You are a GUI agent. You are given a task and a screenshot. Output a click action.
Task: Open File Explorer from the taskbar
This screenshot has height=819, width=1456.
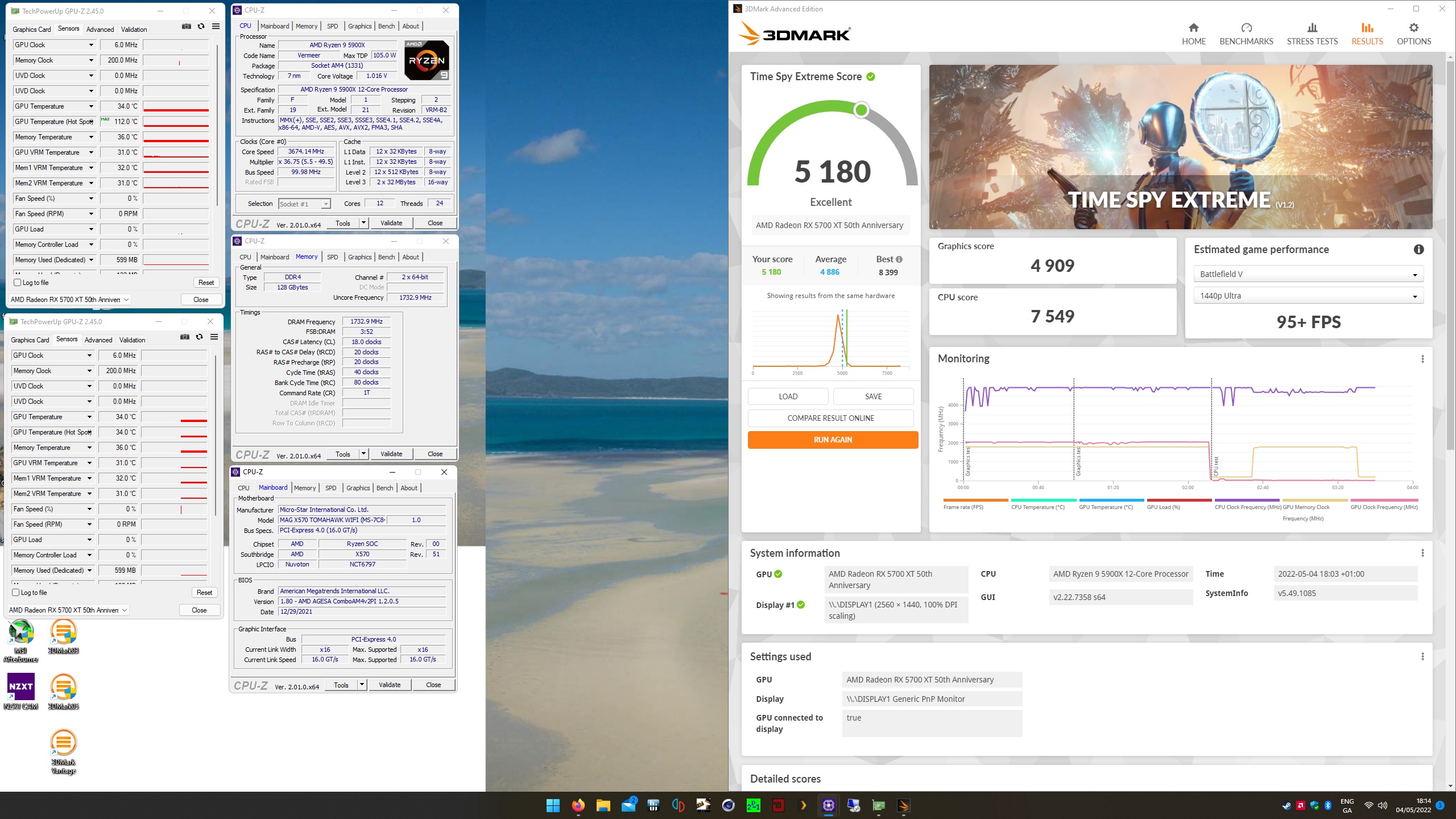coord(603,805)
